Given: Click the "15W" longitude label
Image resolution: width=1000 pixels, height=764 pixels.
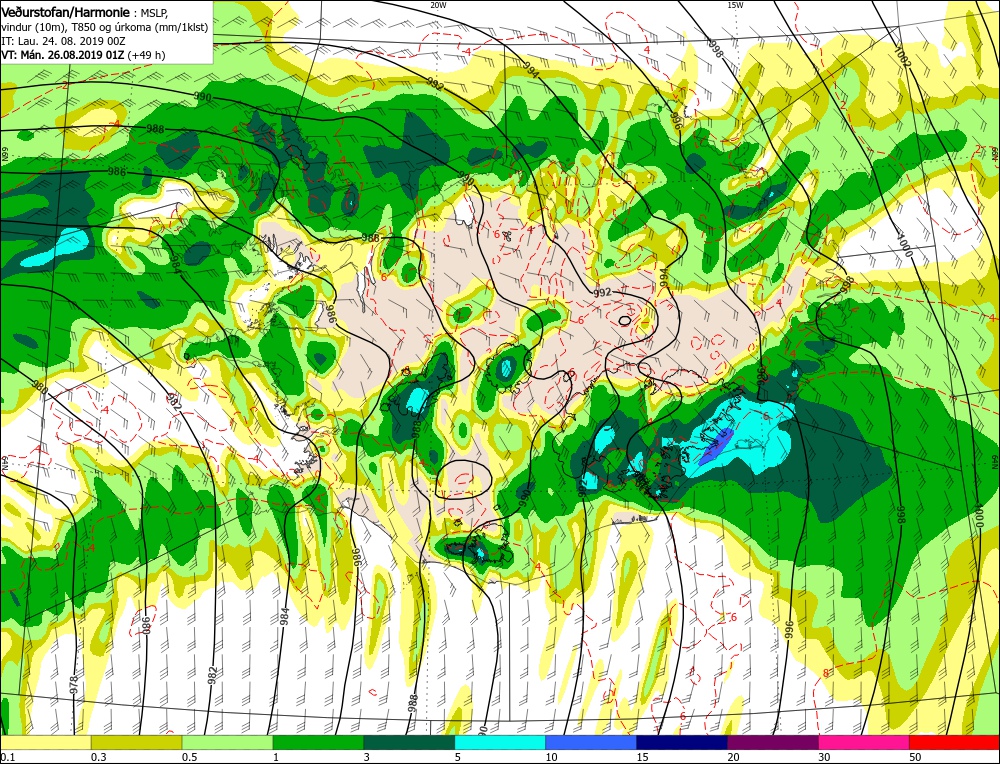Looking at the screenshot, I should [735, 4].
